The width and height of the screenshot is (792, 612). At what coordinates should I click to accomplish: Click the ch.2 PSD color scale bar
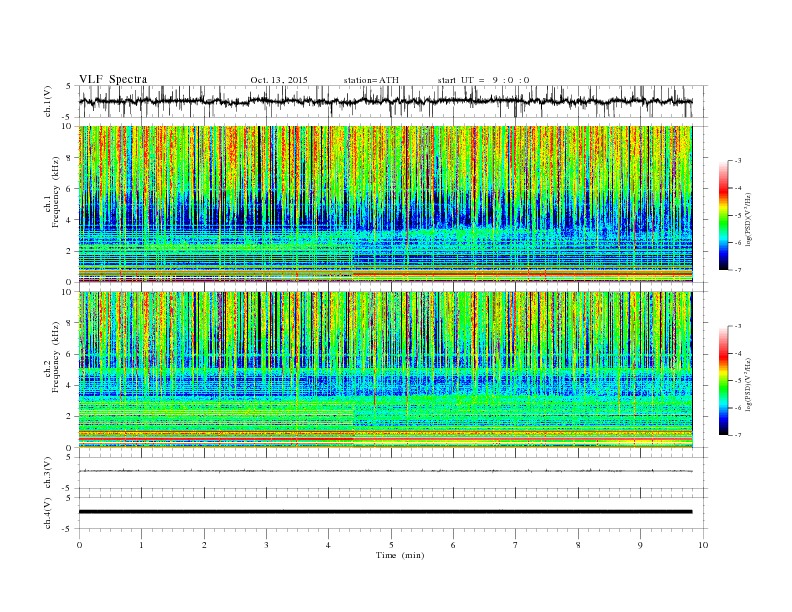point(723,381)
